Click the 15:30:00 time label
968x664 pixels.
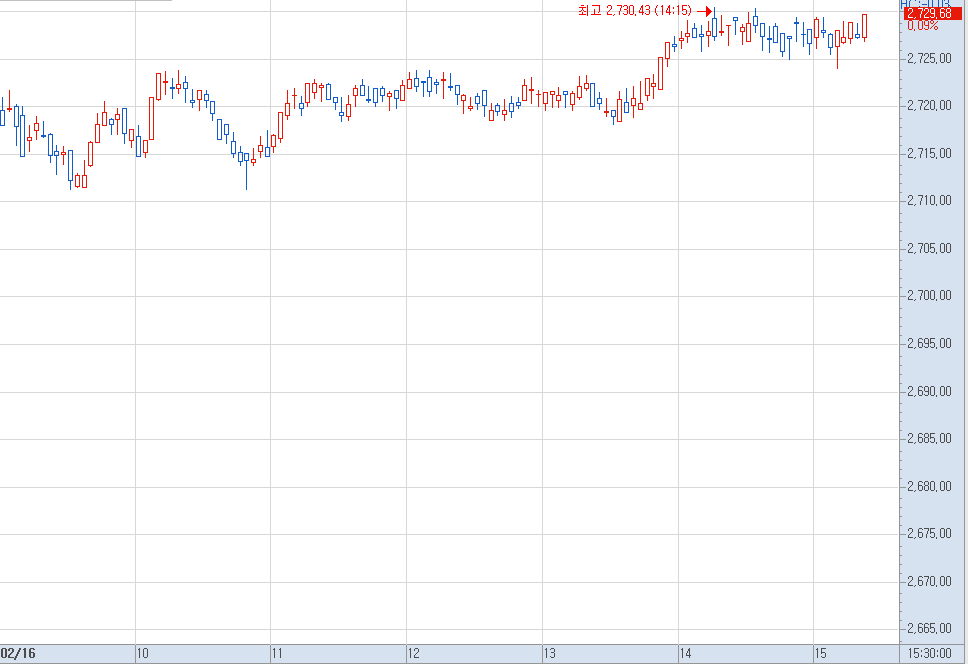pos(929,654)
